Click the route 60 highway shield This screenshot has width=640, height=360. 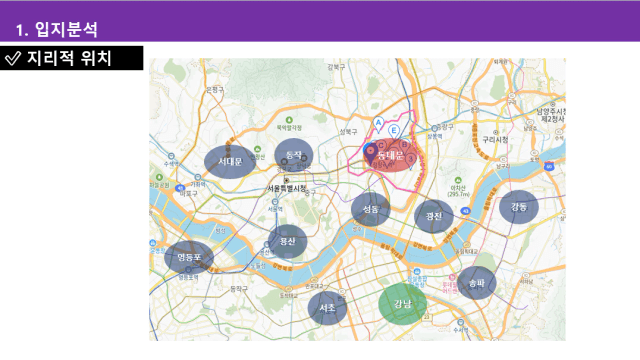[x=549, y=167]
